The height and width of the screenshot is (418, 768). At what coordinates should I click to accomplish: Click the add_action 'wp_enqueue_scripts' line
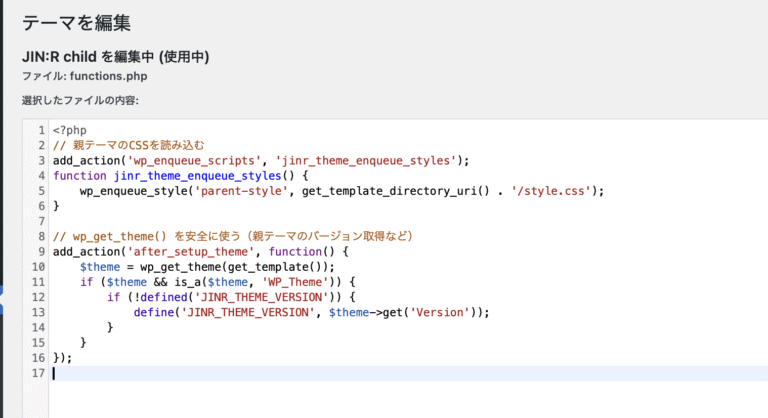(x=261, y=161)
